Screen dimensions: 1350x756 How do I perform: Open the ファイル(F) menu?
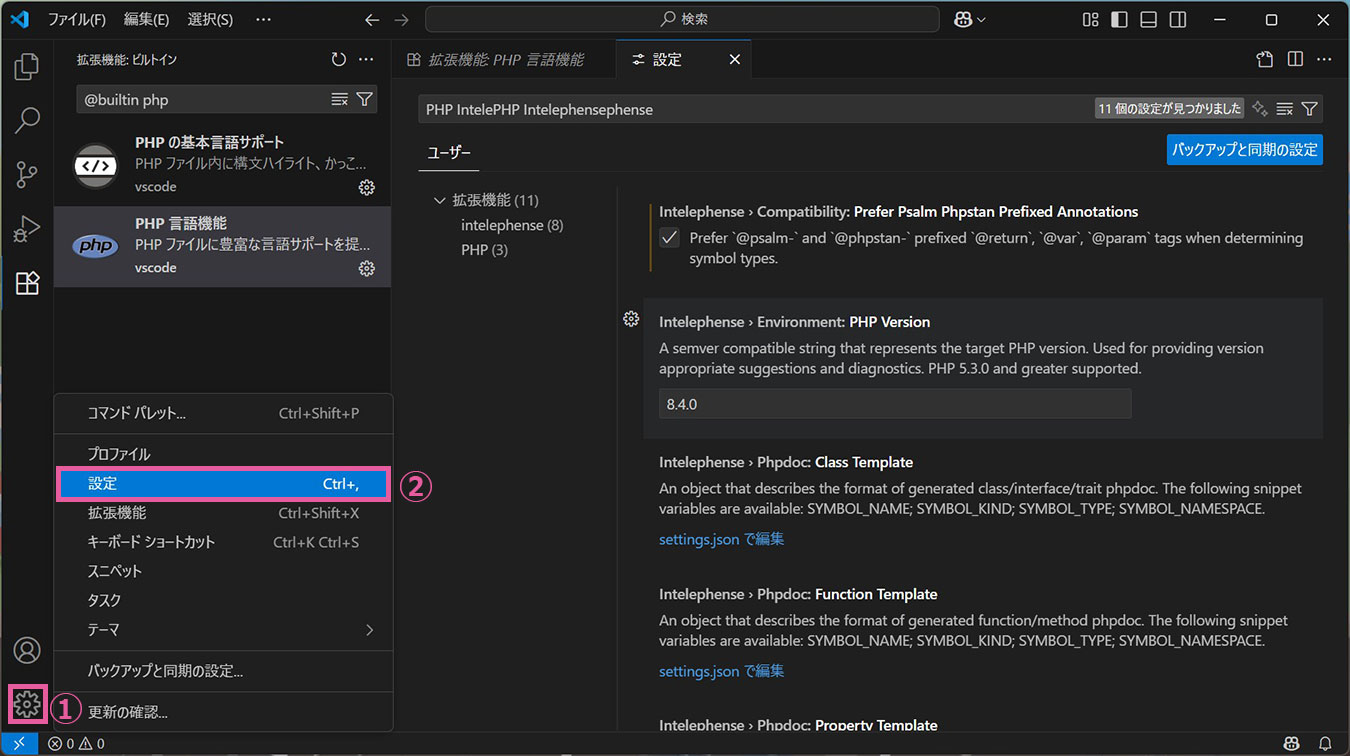click(x=77, y=20)
